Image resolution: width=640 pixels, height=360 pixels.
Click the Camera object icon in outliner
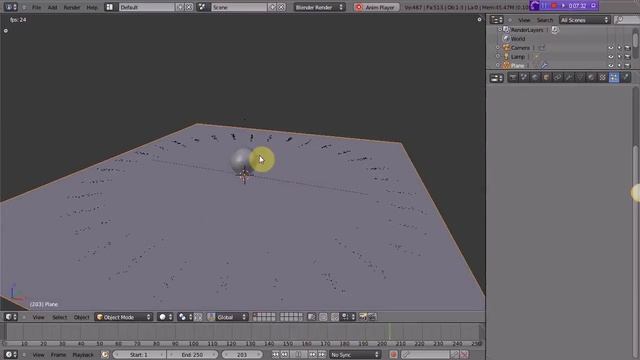[x=507, y=48]
